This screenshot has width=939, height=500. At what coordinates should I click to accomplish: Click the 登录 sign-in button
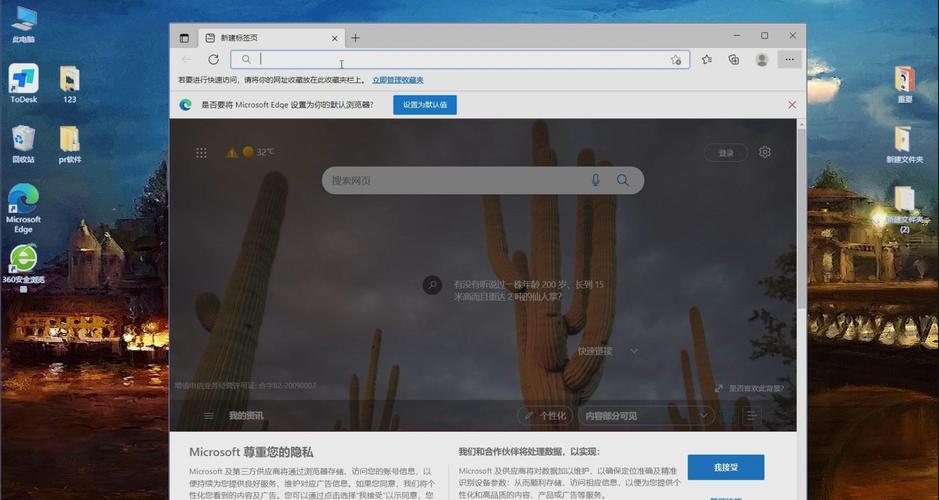pos(726,153)
